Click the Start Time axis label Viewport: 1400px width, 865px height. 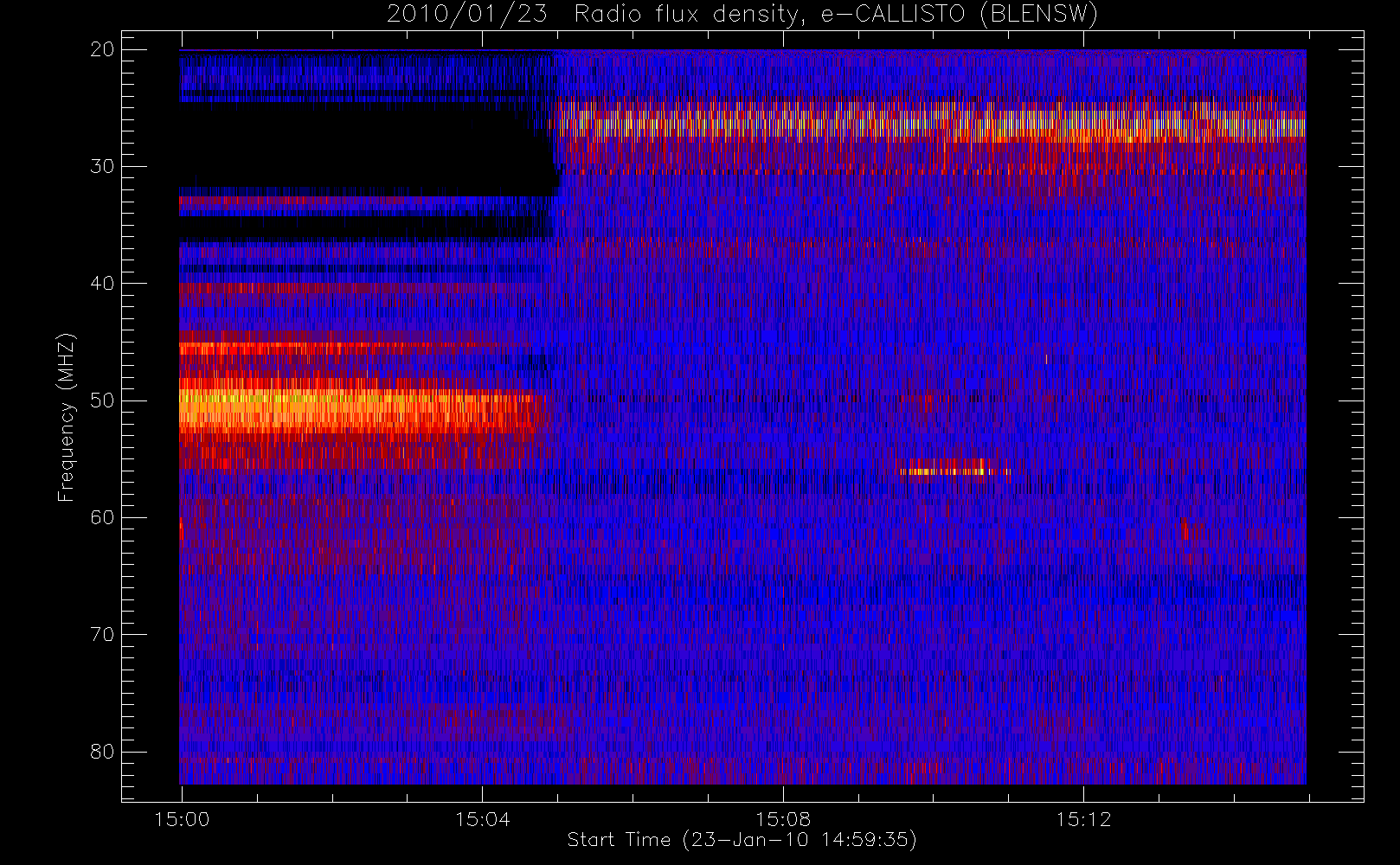coord(742,840)
